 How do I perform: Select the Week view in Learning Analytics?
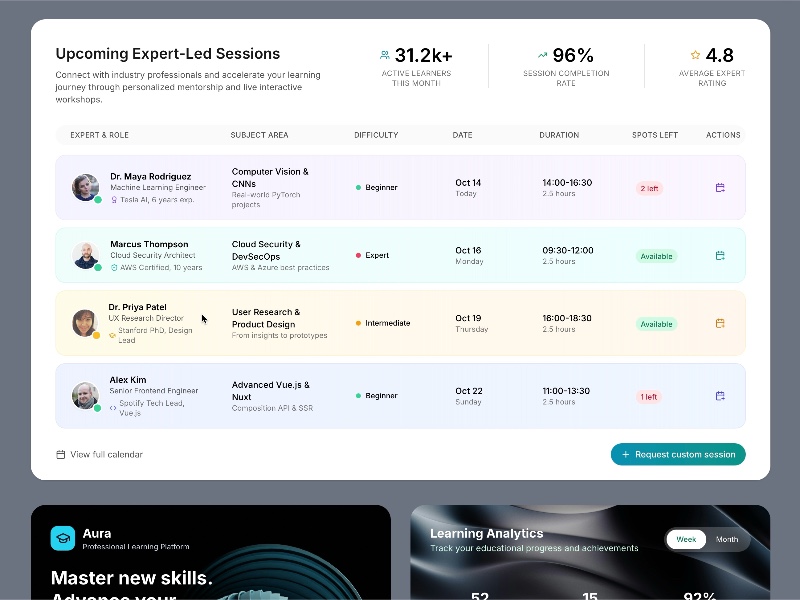686,539
